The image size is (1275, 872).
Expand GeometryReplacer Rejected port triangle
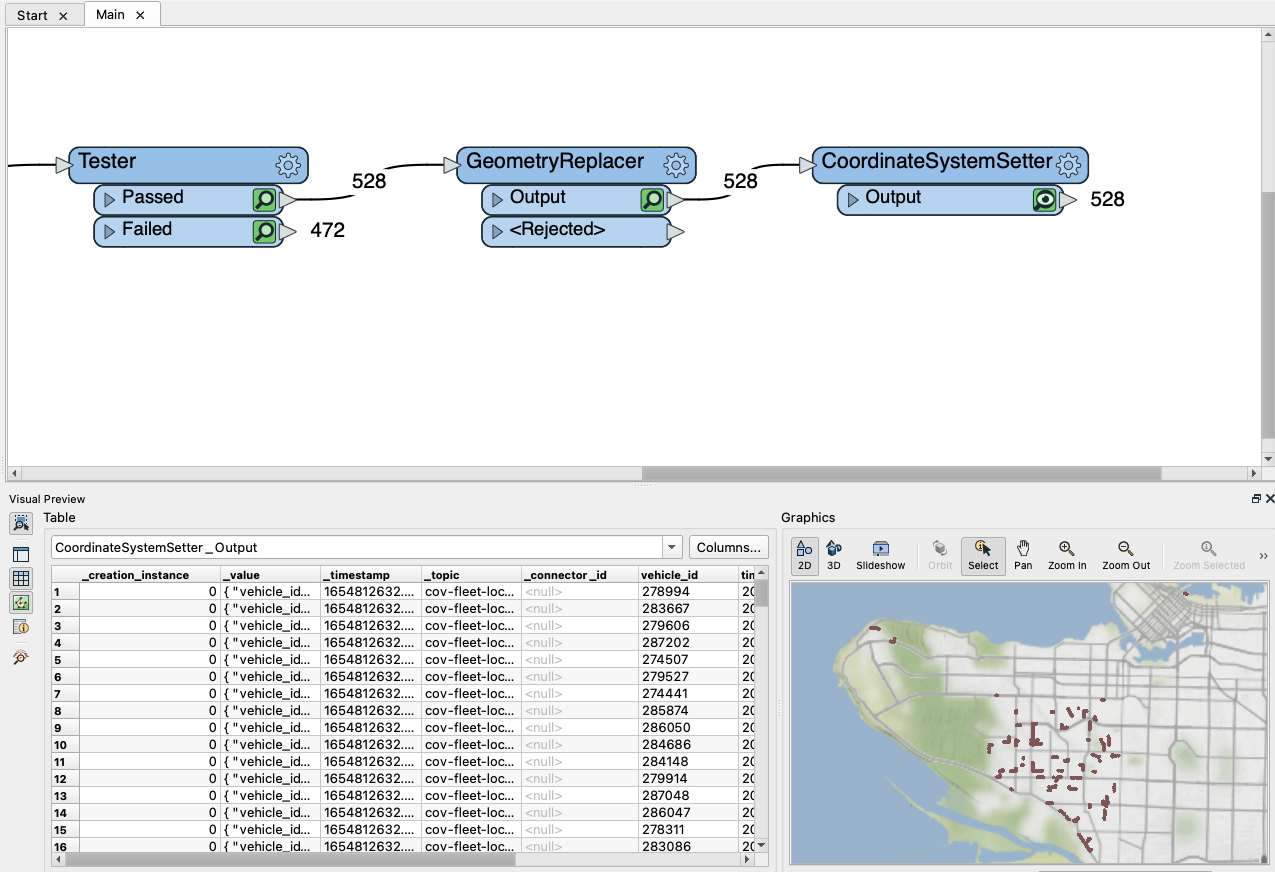point(497,231)
